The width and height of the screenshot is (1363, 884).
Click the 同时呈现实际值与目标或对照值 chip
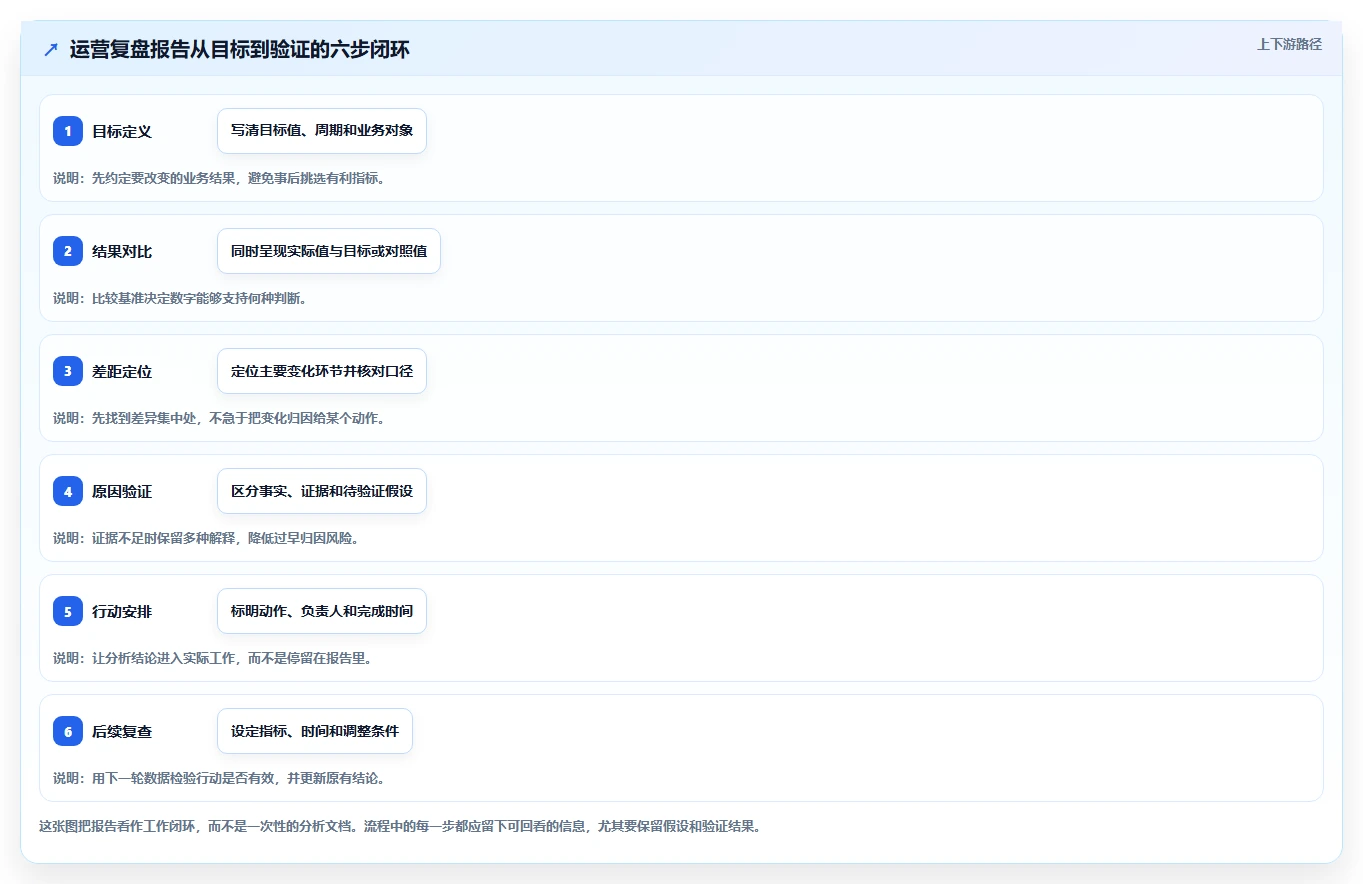click(x=329, y=251)
